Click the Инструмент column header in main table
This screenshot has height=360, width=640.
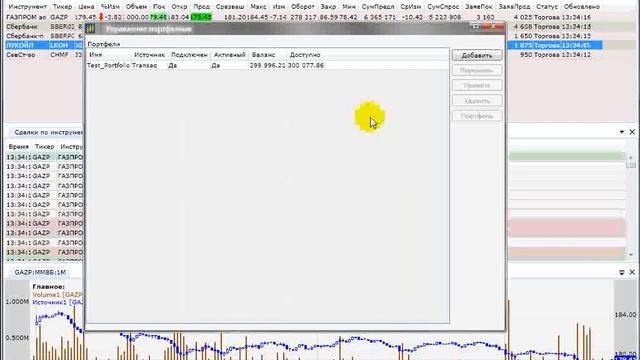coord(28,7)
